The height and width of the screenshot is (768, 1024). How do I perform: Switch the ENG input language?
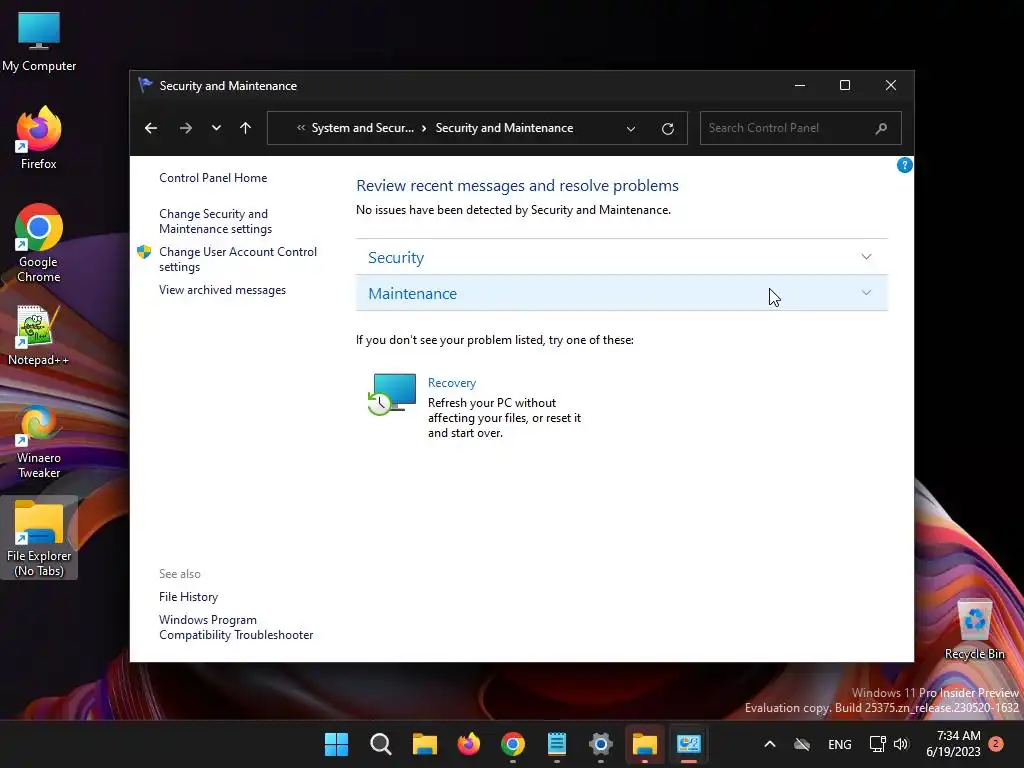point(840,744)
